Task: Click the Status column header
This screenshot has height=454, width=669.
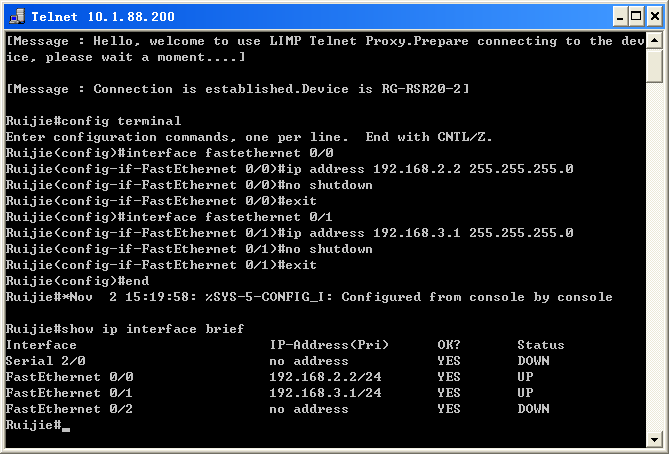Action: pyautogui.click(x=540, y=345)
